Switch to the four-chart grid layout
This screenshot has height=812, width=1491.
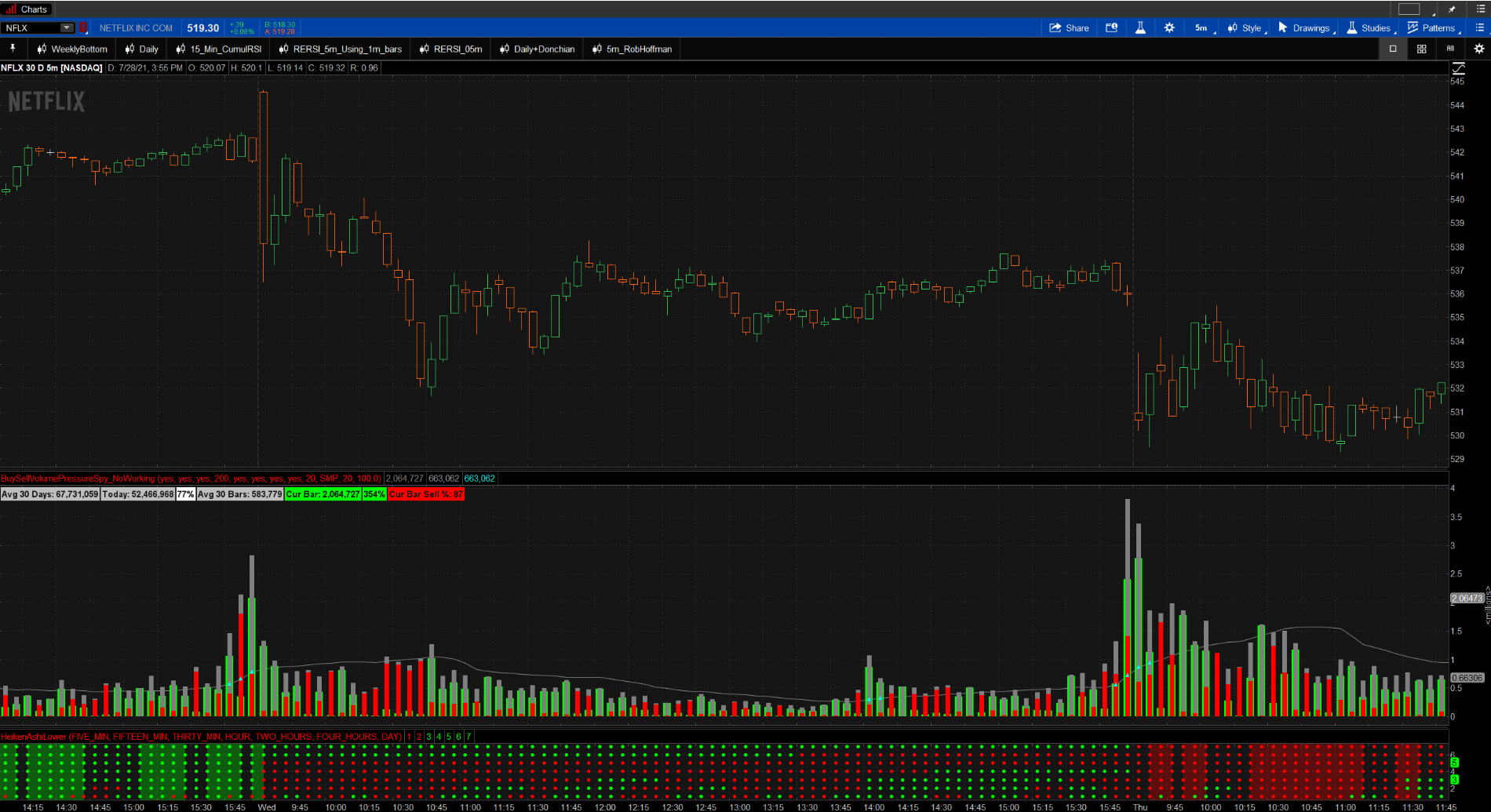click(1421, 49)
